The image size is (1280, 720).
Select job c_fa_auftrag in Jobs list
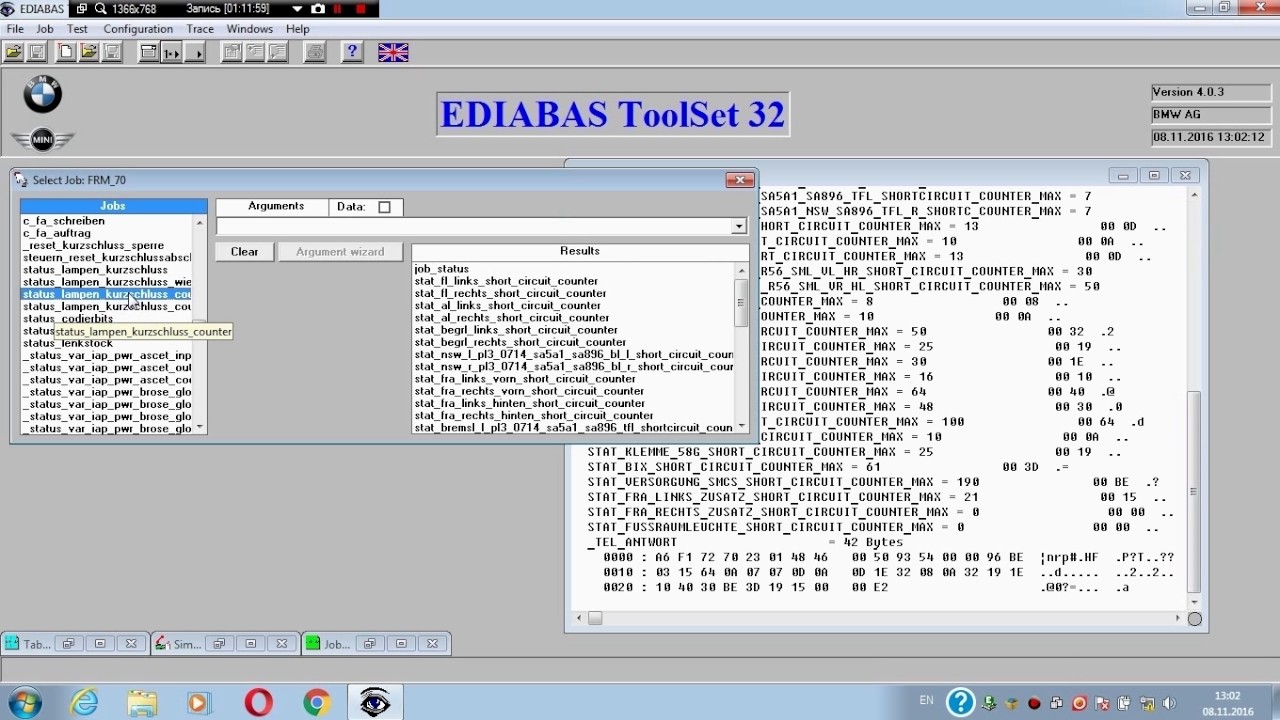[x=57, y=233]
